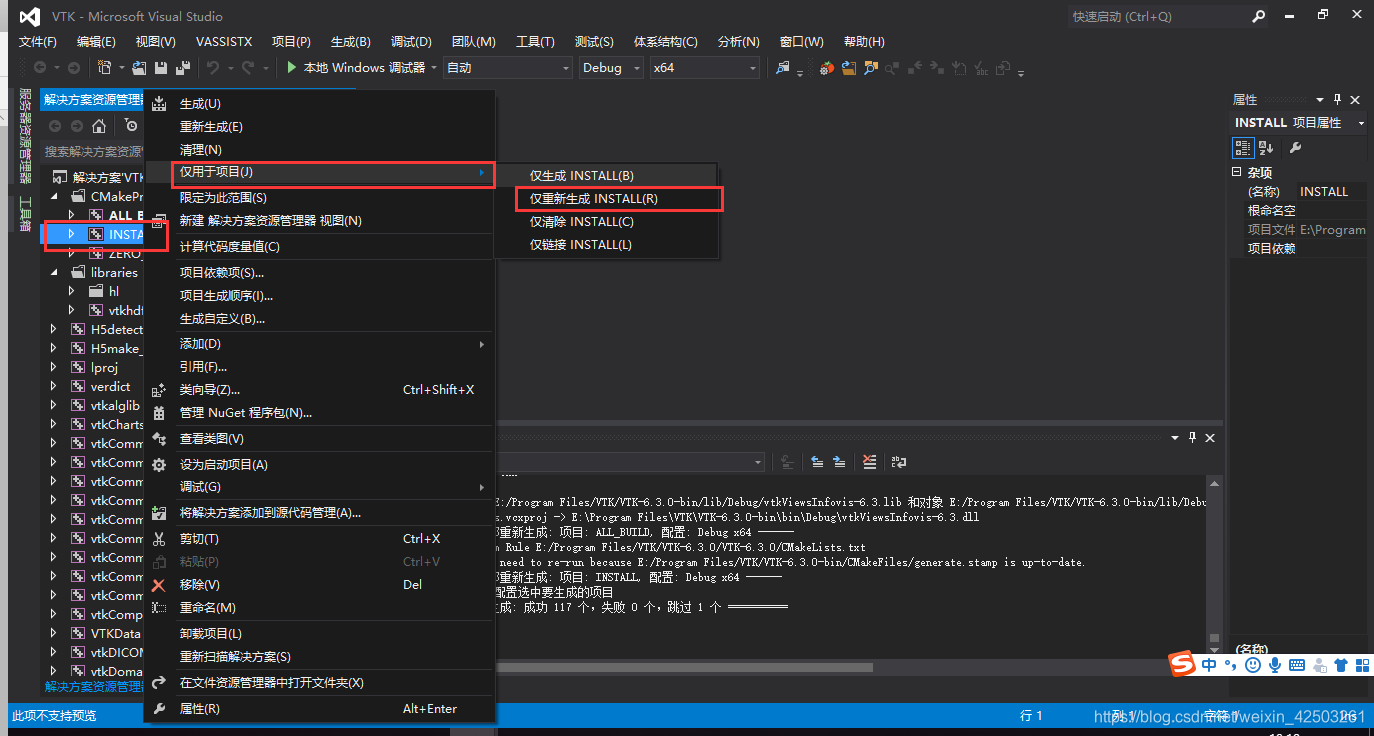Select Alphabetical sort icon in Properties panel

pyautogui.click(x=1266, y=148)
